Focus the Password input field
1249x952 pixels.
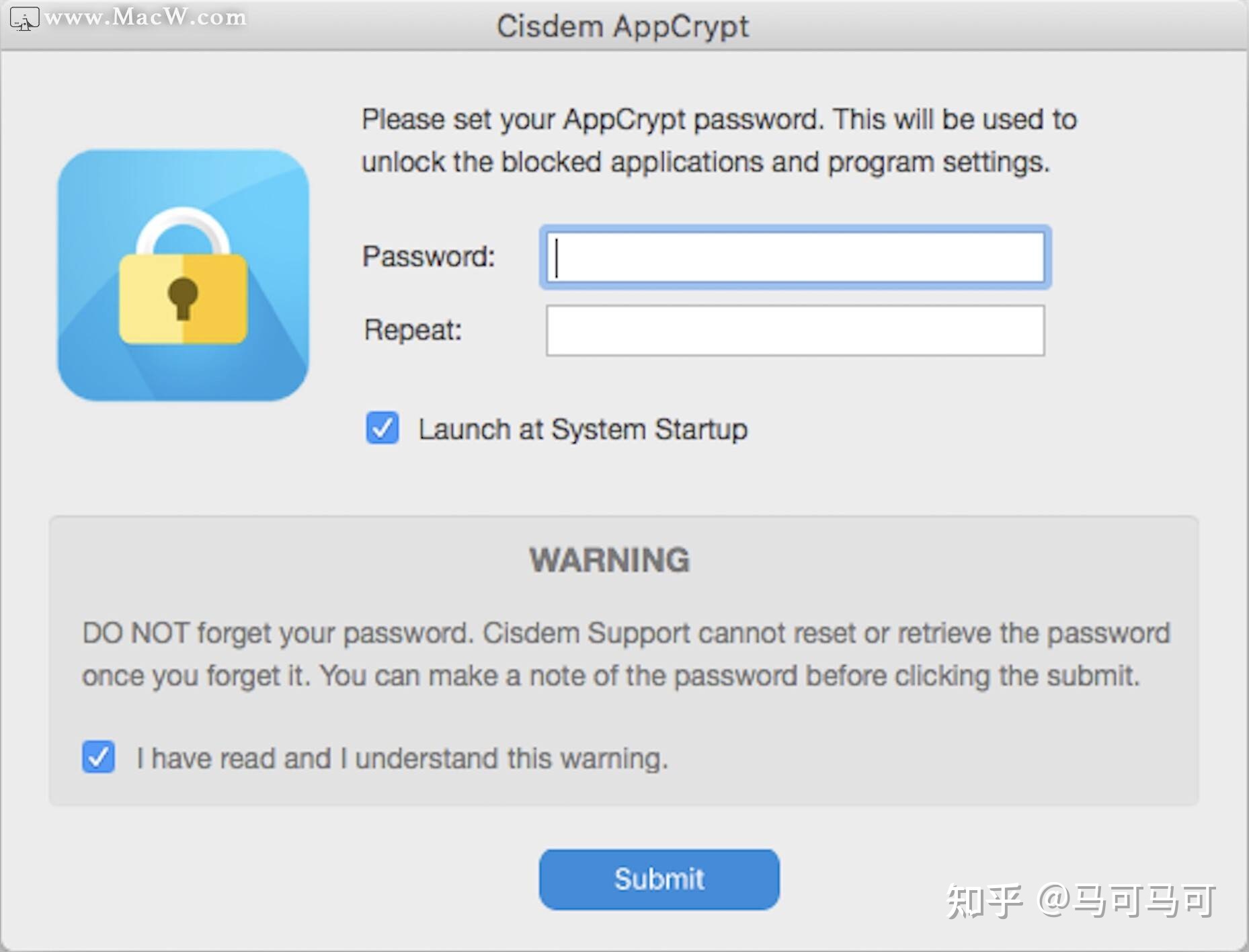795,257
